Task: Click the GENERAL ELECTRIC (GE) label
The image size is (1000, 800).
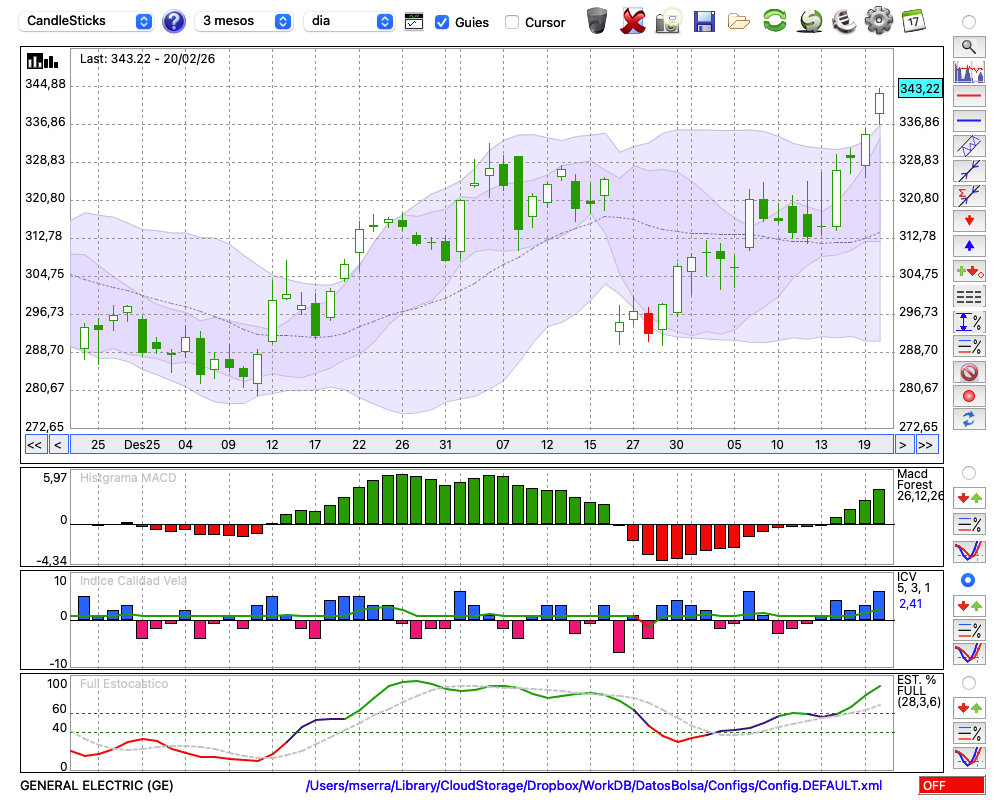Action: pyautogui.click(x=96, y=785)
